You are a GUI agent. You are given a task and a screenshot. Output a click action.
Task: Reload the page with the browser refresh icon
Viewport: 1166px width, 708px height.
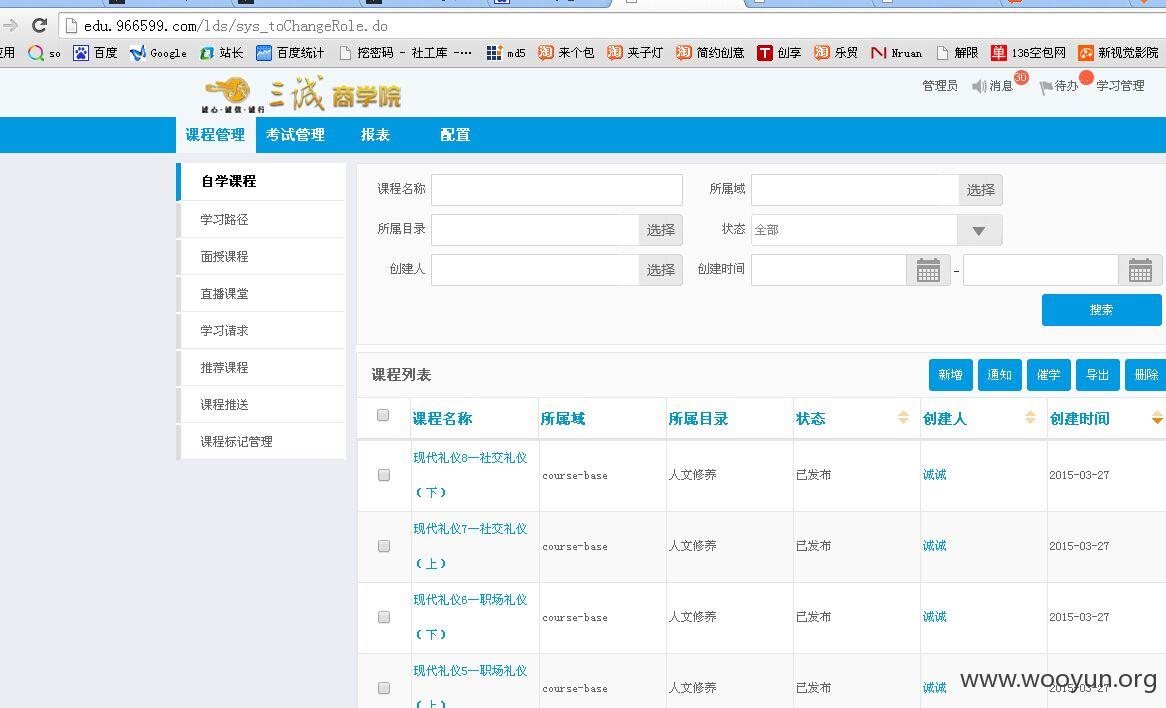coord(39,25)
